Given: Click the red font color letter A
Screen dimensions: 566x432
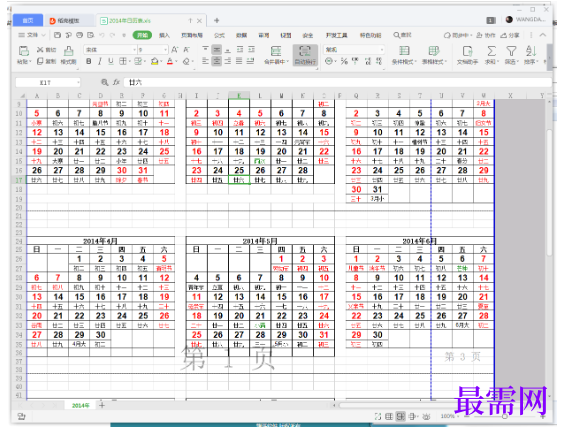Looking at the screenshot, I should click(170, 61).
